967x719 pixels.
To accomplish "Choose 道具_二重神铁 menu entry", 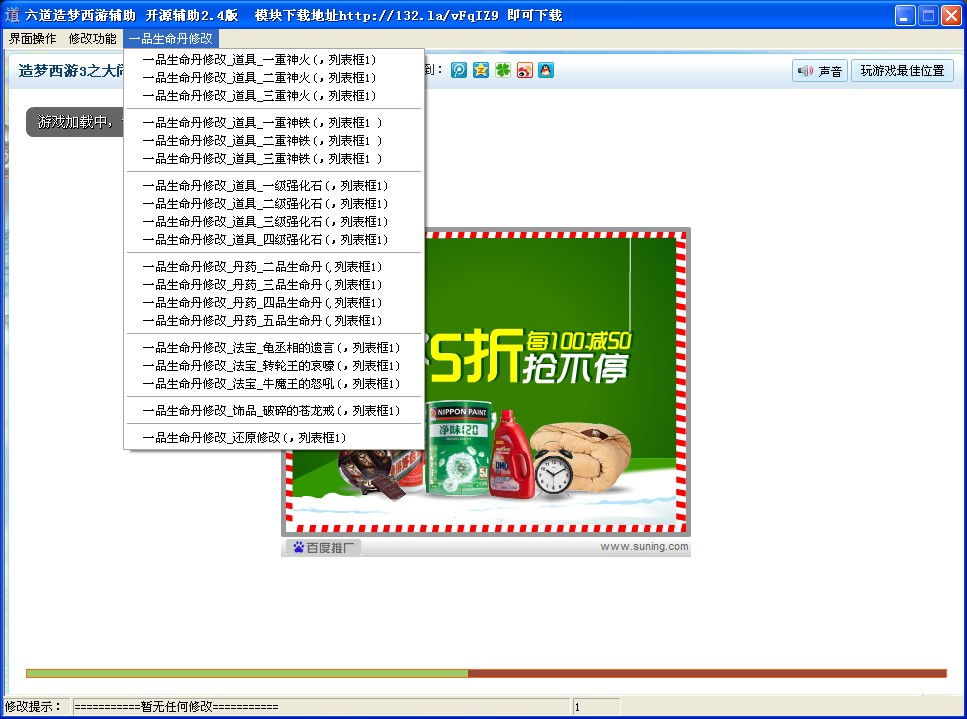I will [x=274, y=141].
